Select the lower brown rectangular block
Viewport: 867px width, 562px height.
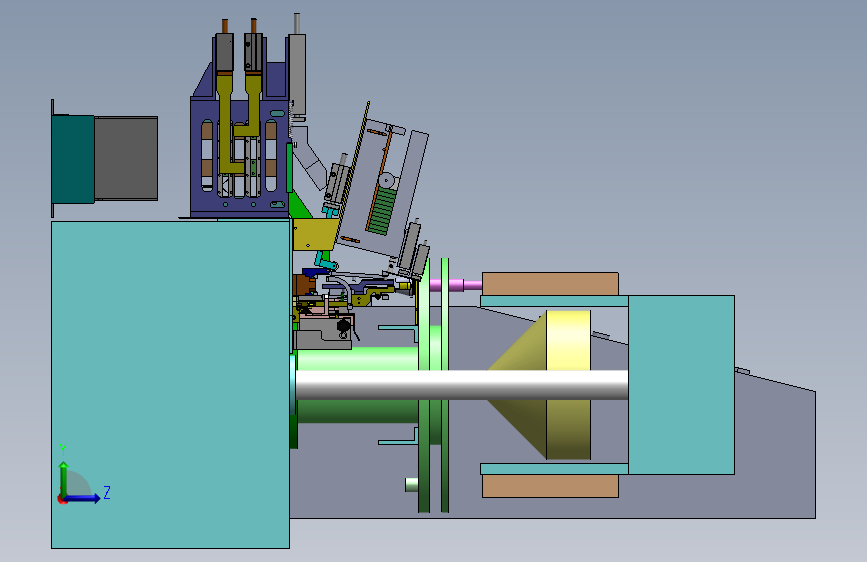click(x=550, y=486)
